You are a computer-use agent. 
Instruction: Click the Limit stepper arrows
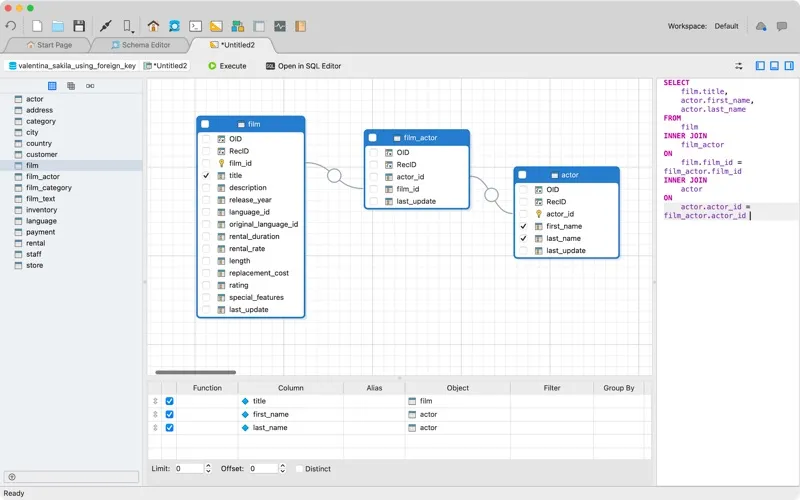pos(208,468)
